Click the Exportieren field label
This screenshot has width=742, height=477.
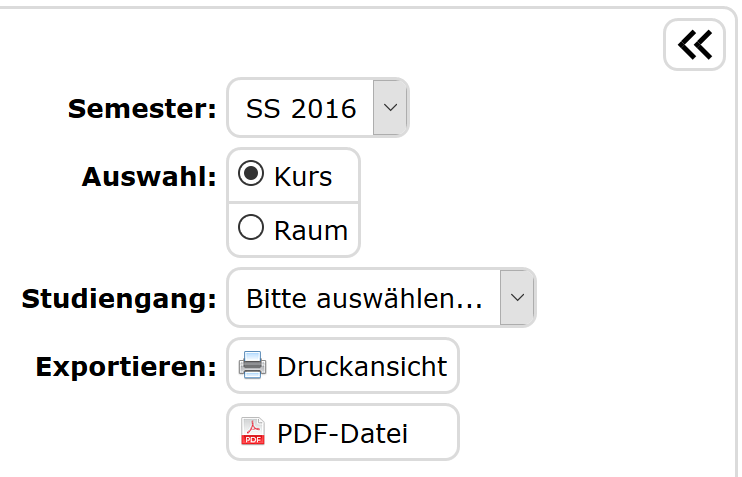(126, 366)
